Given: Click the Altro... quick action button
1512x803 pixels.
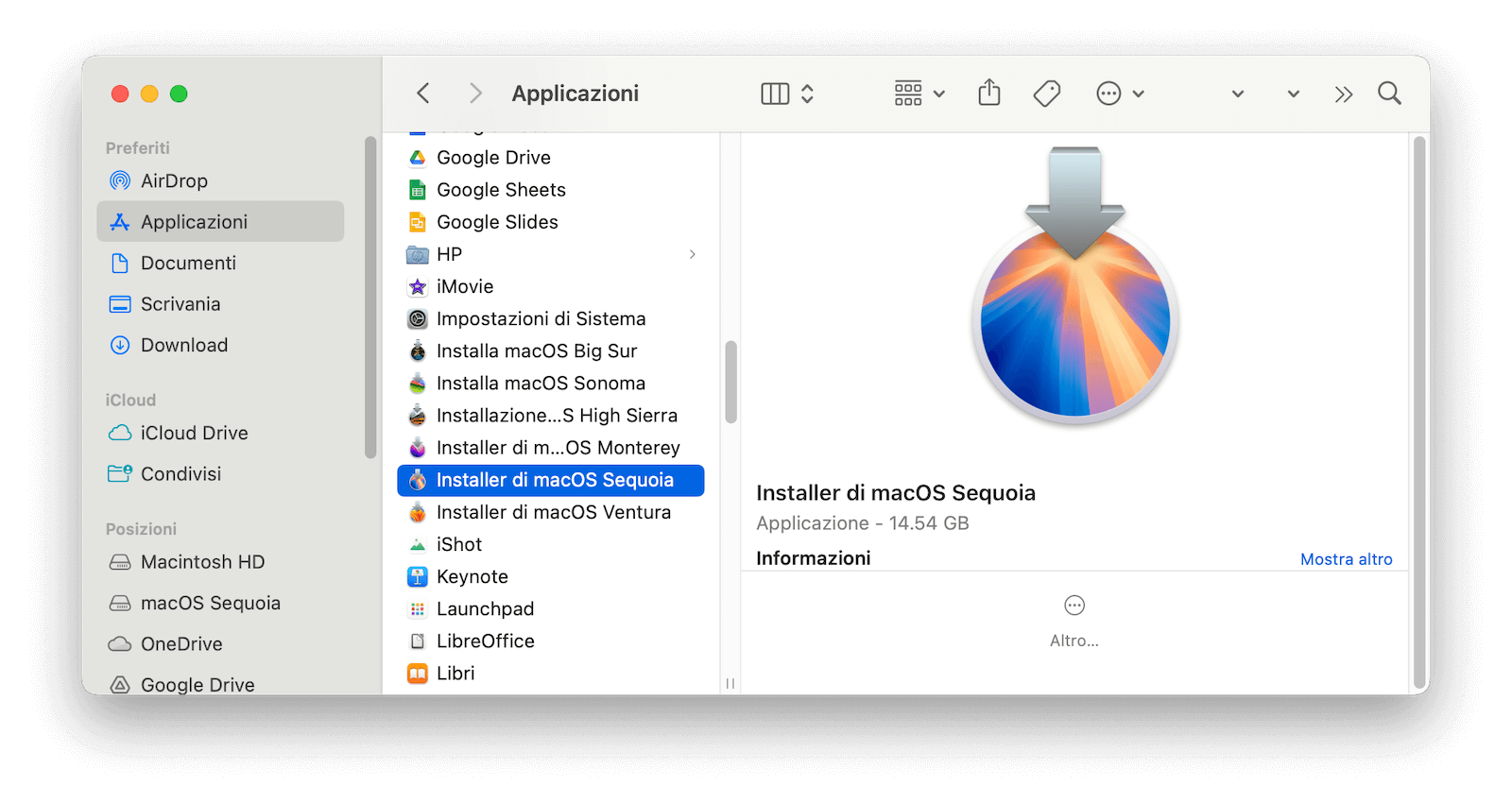Looking at the screenshot, I should click(x=1074, y=621).
